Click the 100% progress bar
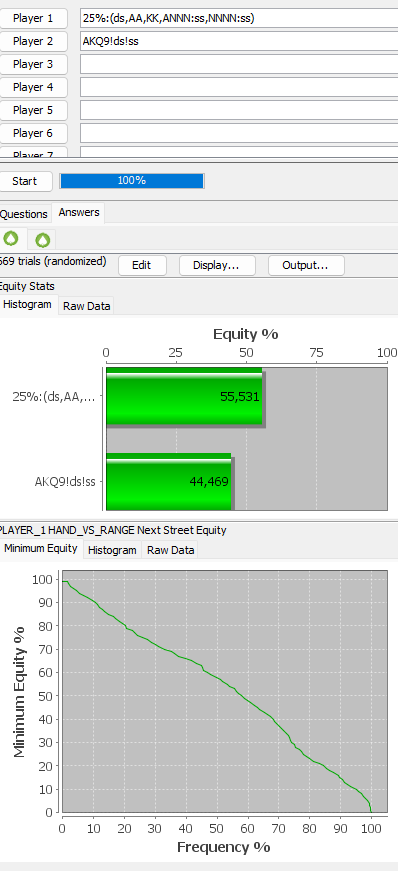The height and width of the screenshot is (871, 398). tap(132, 181)
